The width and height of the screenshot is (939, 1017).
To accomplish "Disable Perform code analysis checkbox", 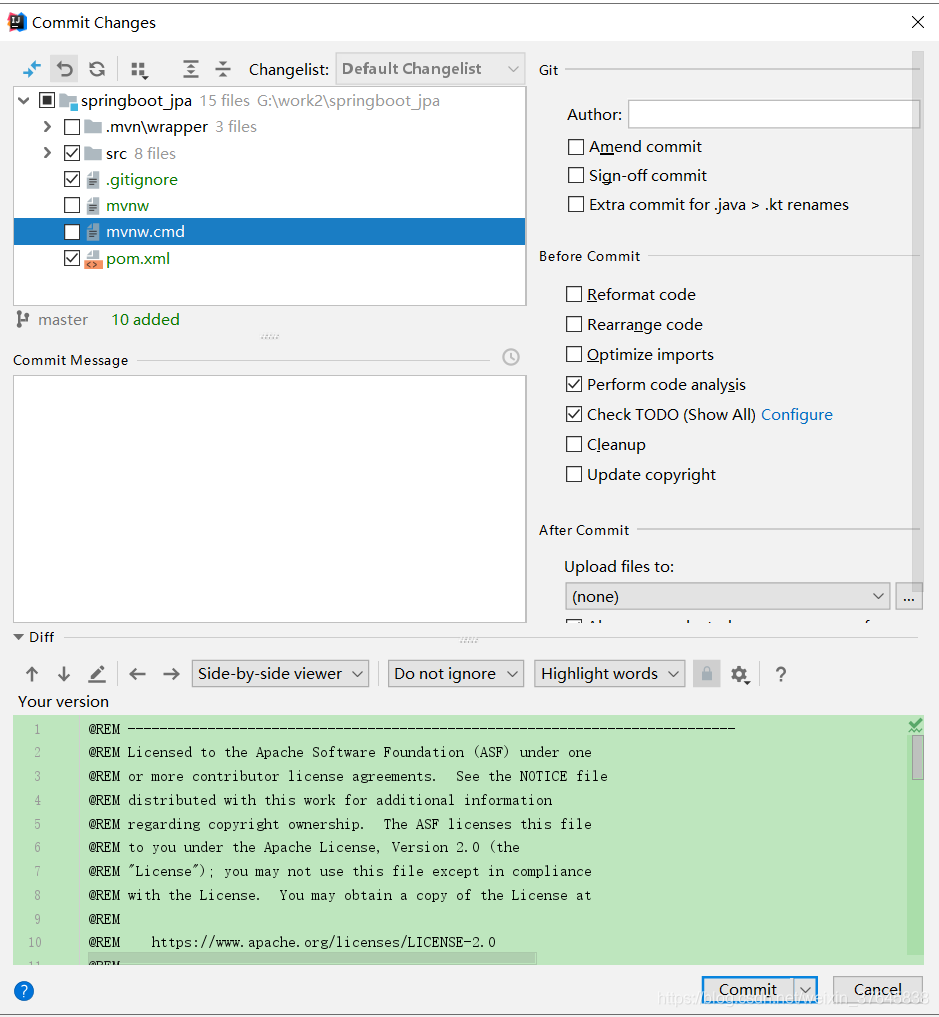I will click(x=574, y=384).
